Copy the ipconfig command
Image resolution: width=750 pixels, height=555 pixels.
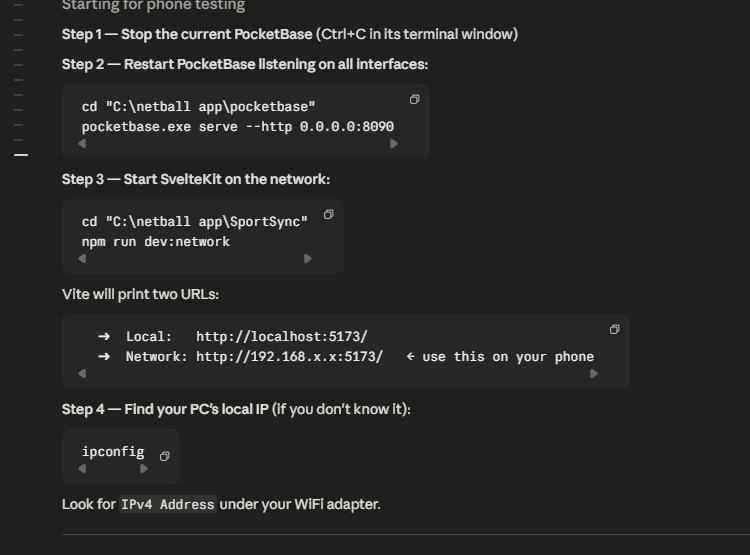tap(165, 456)
